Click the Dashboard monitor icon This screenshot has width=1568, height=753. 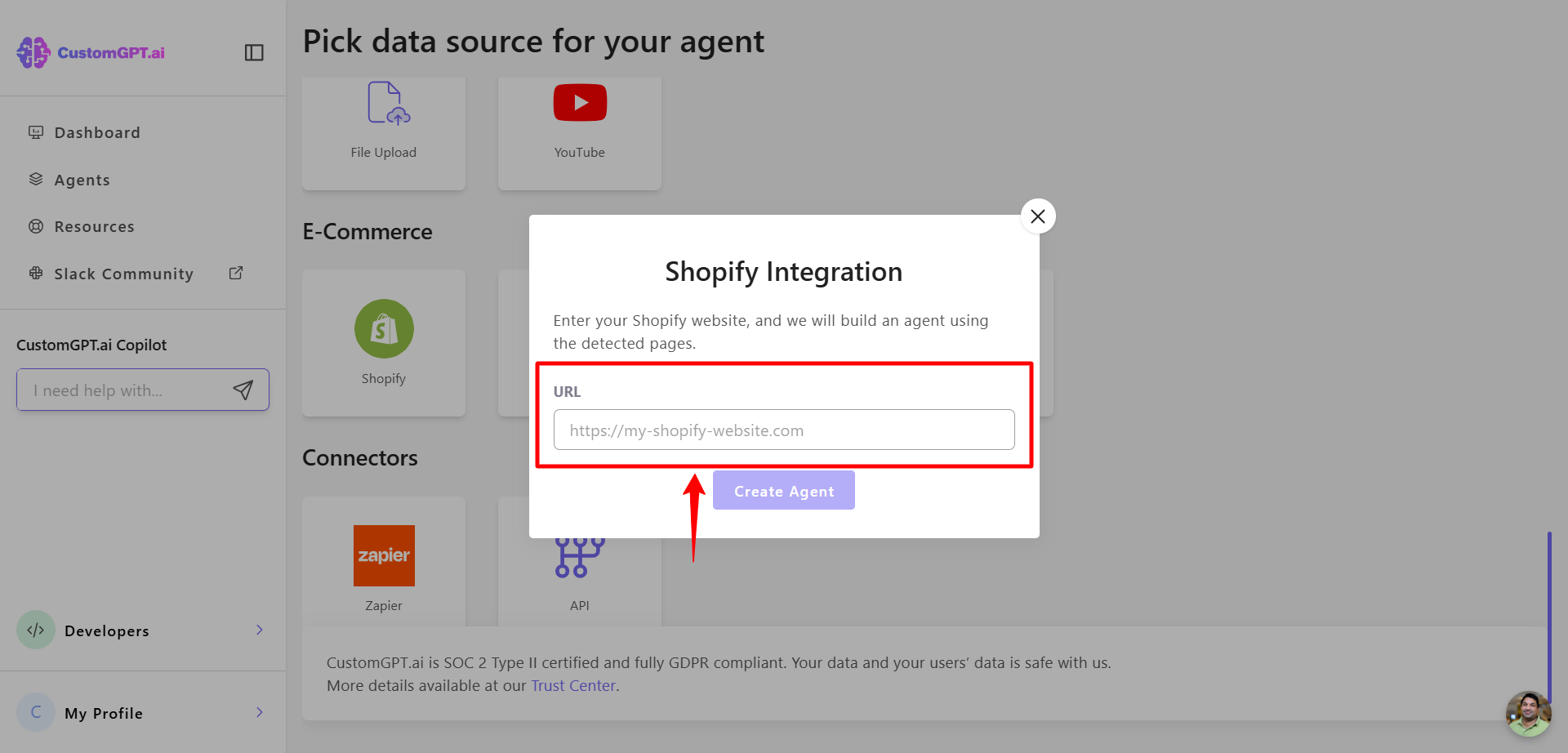(x=36, y=132)
